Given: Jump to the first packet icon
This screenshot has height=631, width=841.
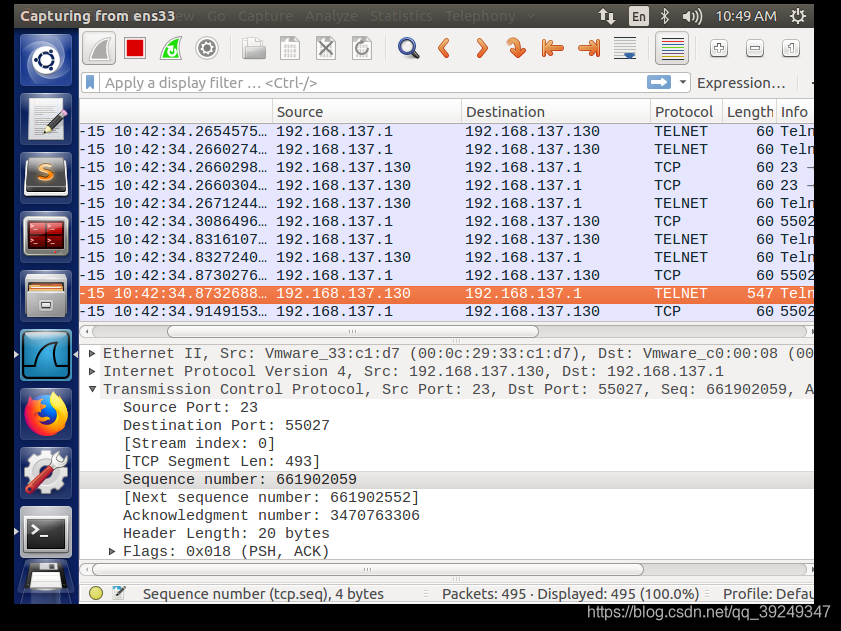Looking at the screenshot, I should coord(552,48).
